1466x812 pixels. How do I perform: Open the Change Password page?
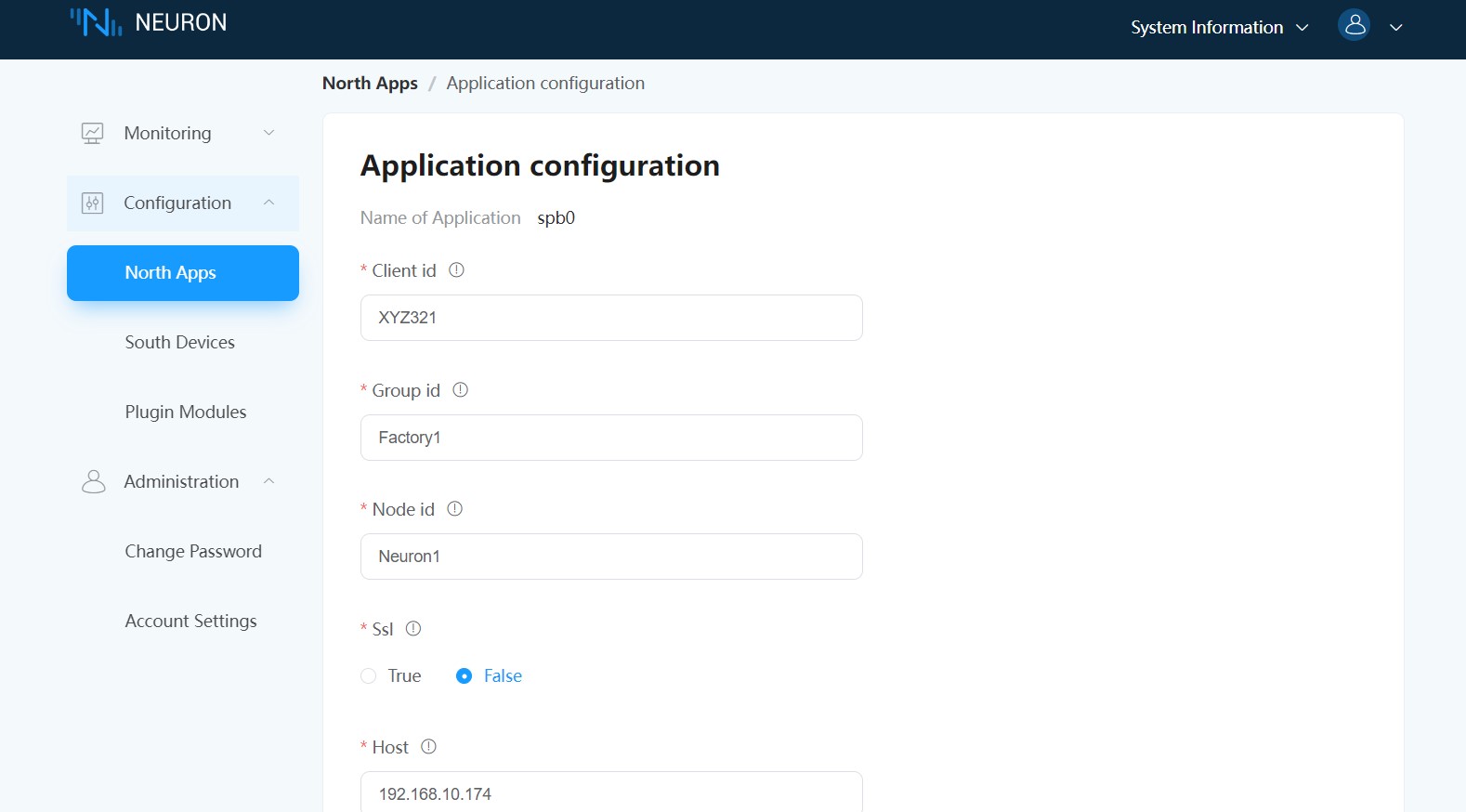coord(193,551)
